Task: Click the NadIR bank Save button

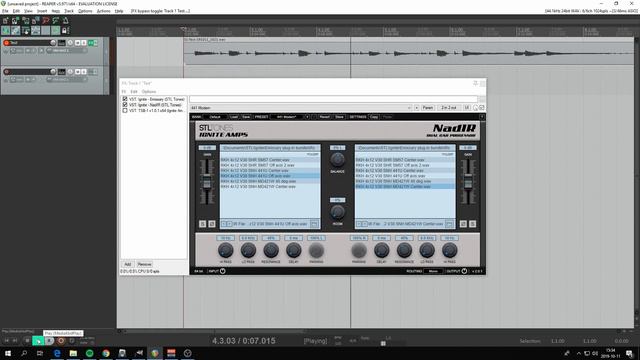Action: click(246, 117)
